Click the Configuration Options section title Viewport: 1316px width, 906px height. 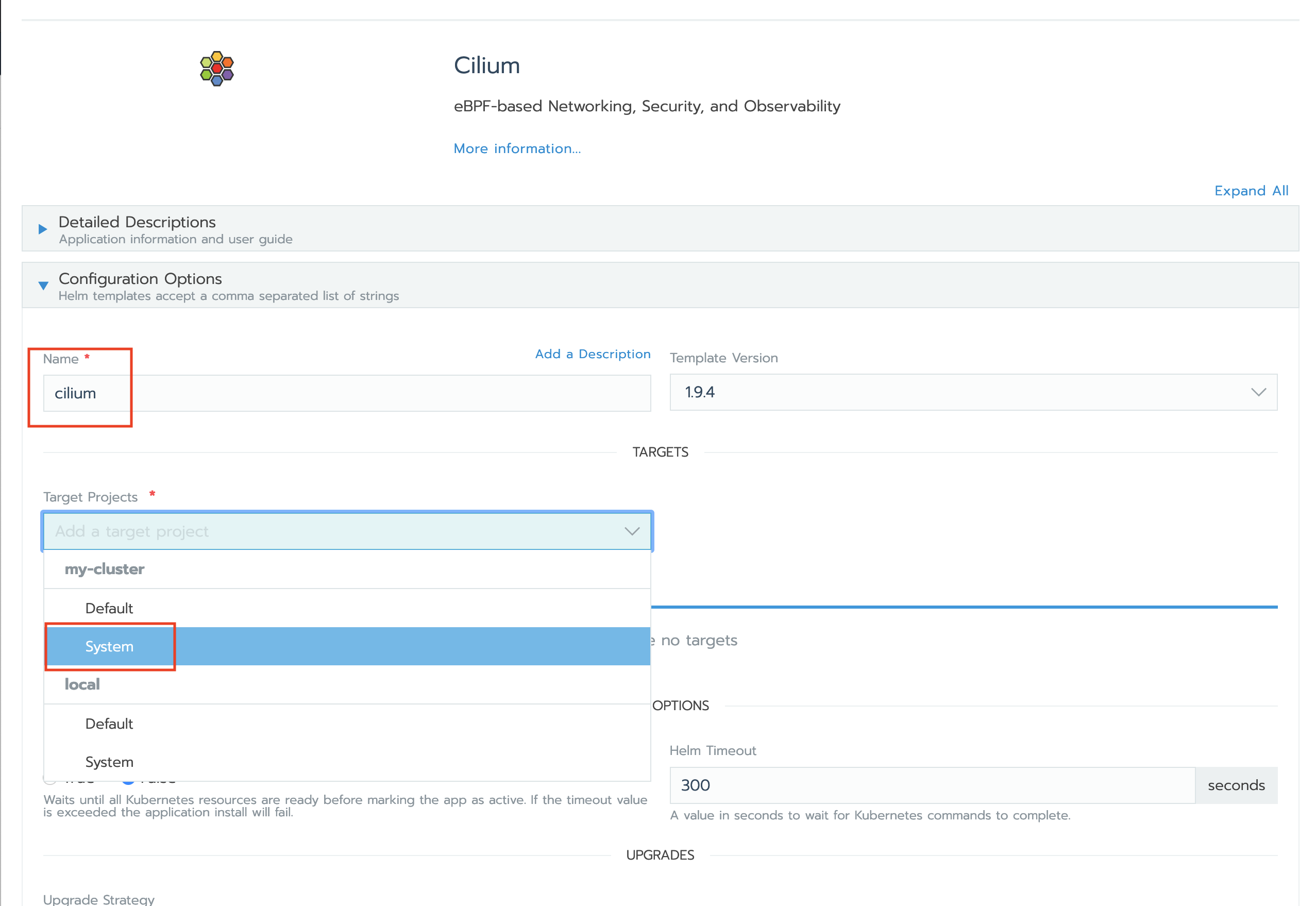pos(140,279)
